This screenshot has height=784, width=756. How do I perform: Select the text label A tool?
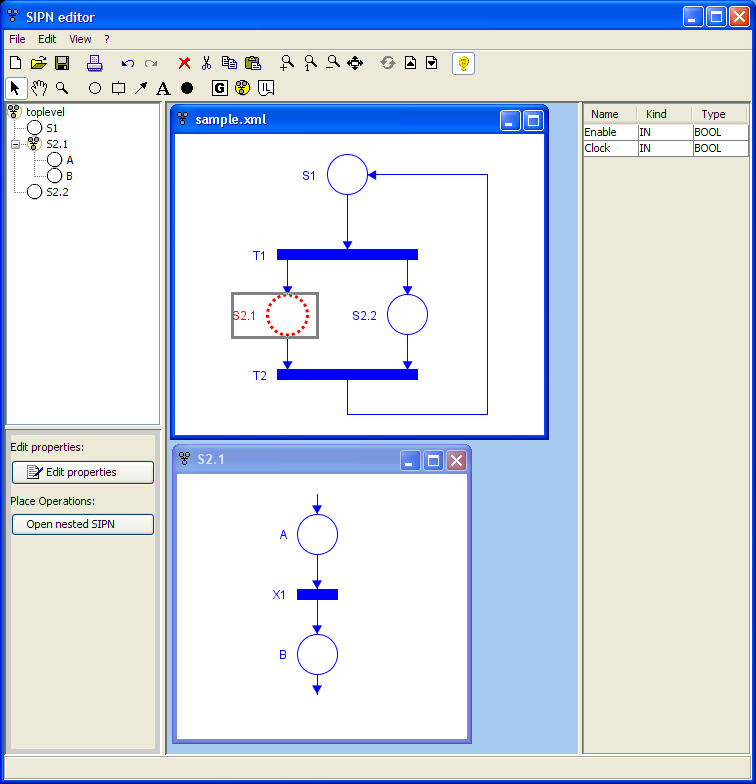(x=163, y=88)
